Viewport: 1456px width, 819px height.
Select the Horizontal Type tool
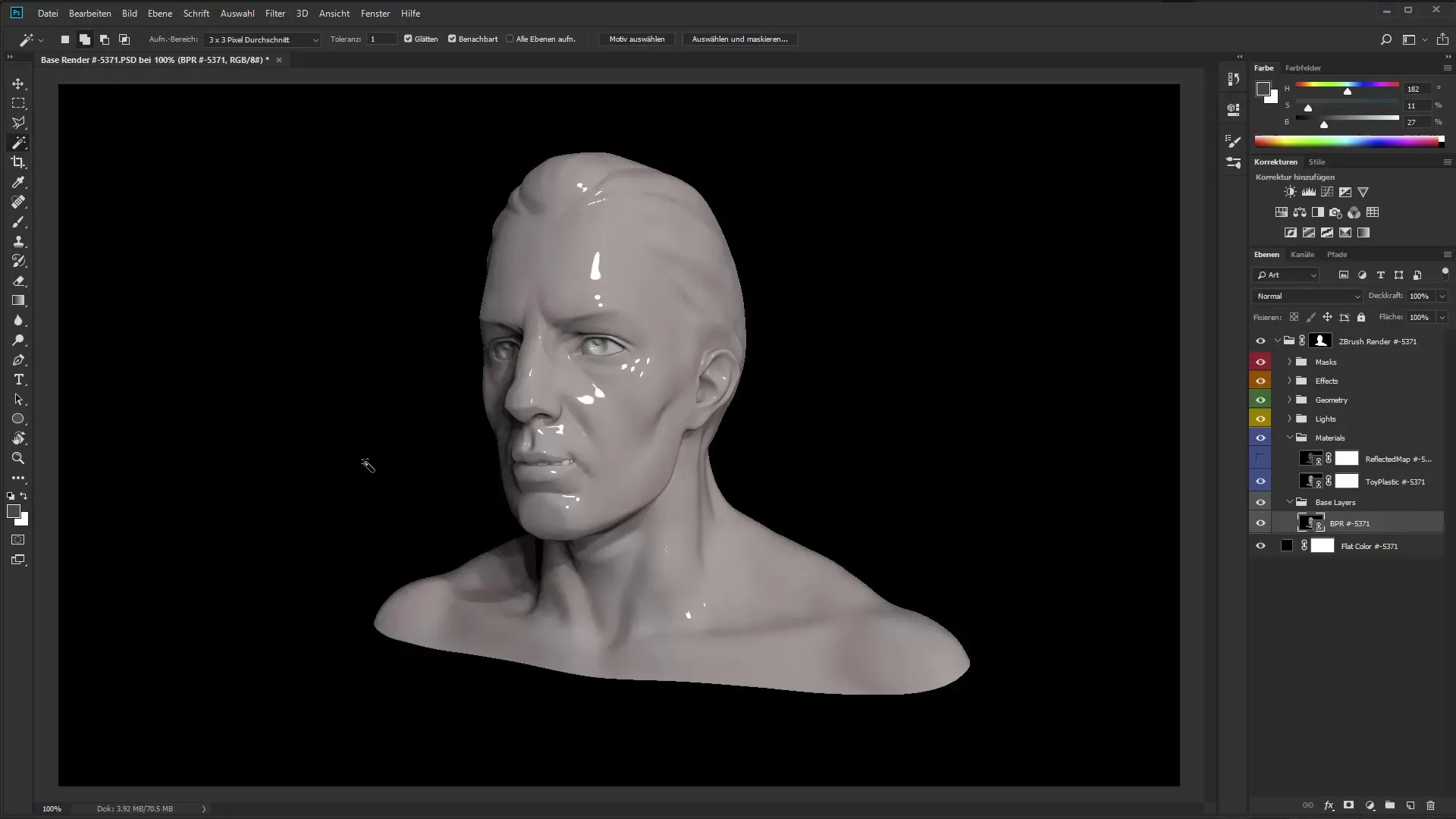(18, 379)
